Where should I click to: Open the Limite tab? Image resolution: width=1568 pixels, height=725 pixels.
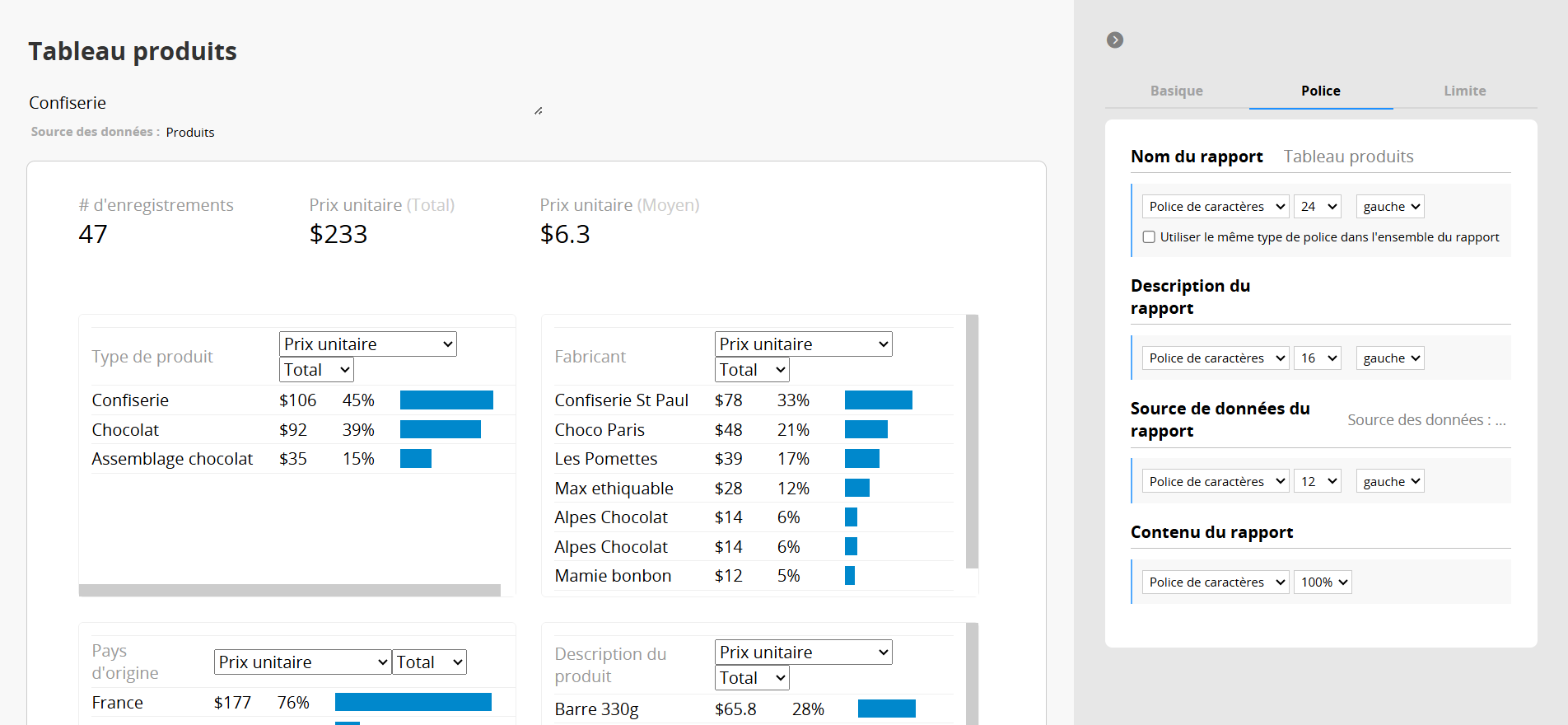1465,91
